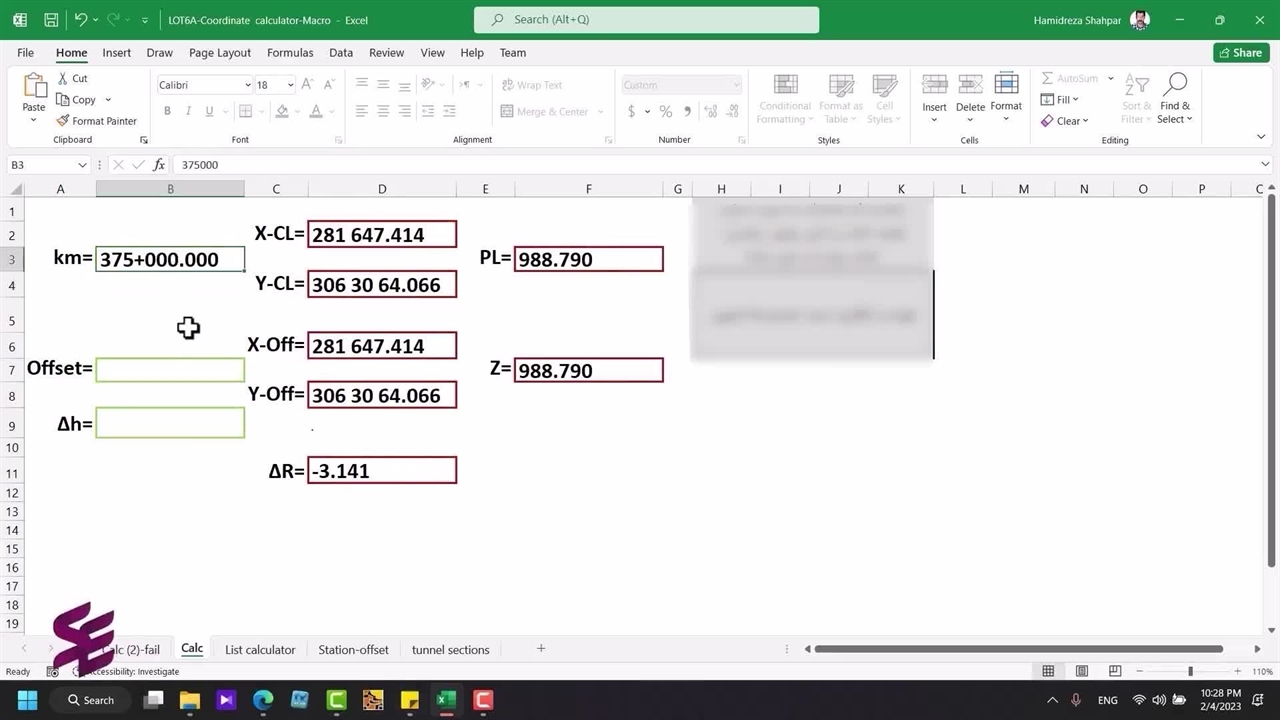The width and height of the screenshot is (1280, 720).
Task: Click the Insert Function fx icon
Action: (159, 165)
